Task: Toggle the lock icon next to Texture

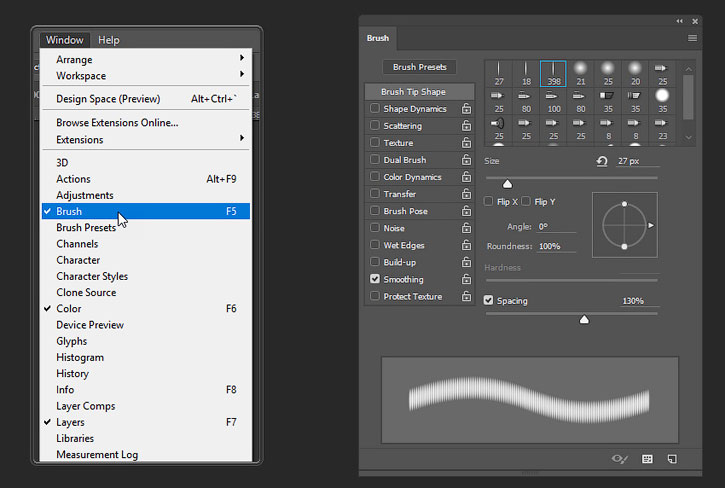Action: 467,143
